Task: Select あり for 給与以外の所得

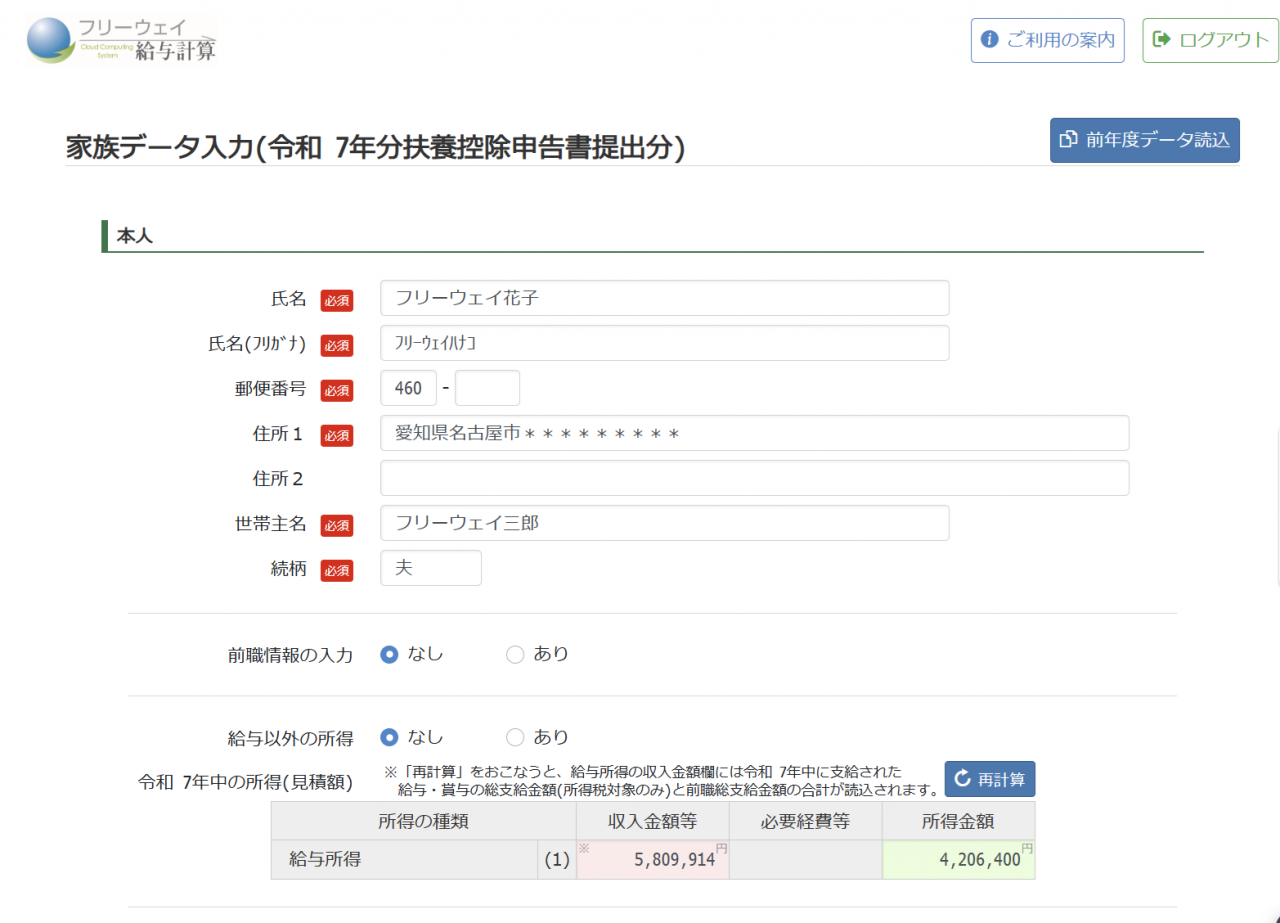Action: click(x=515, y=737)
